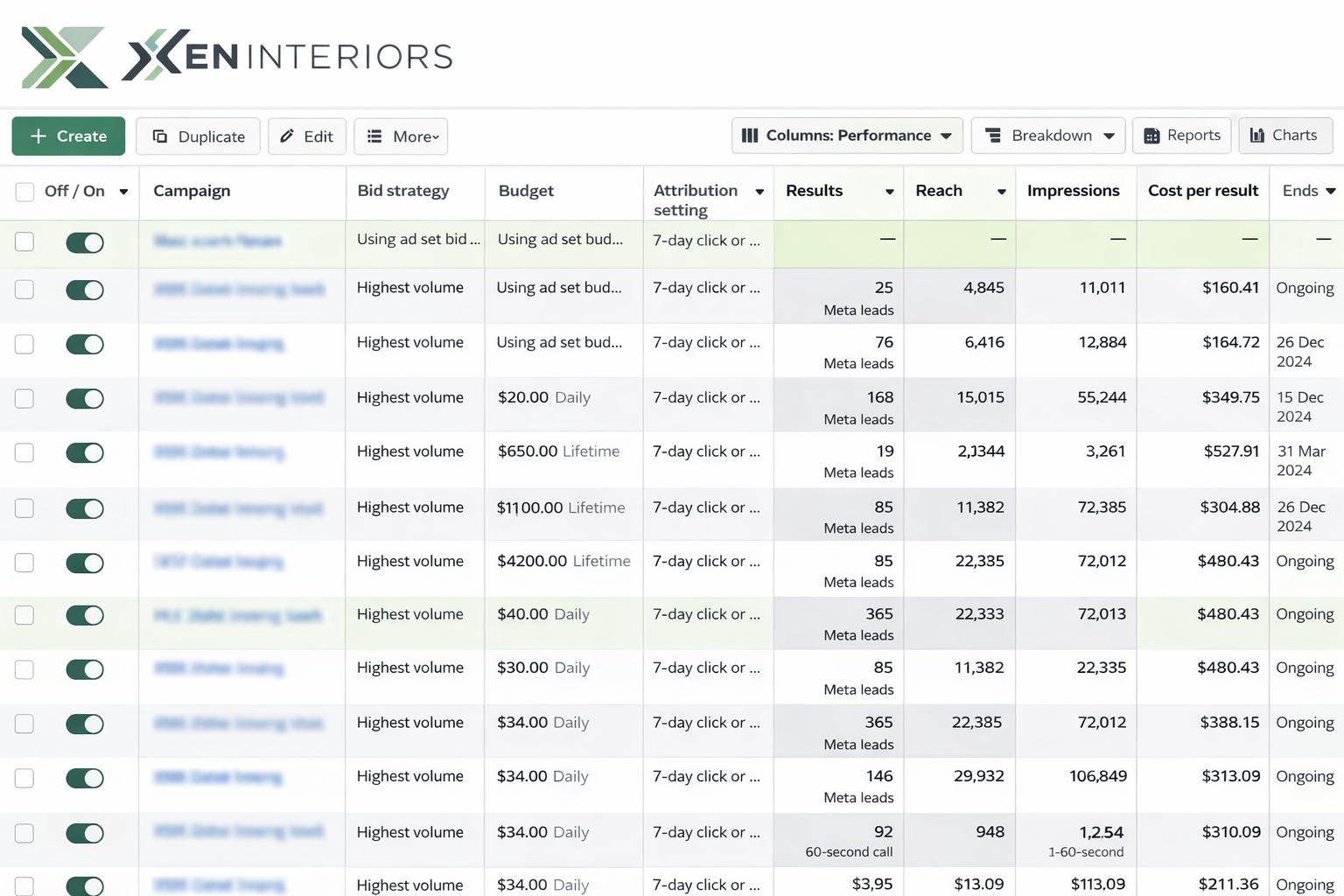Select the checkbox for the $388.15 row

(x=24, y=724)
